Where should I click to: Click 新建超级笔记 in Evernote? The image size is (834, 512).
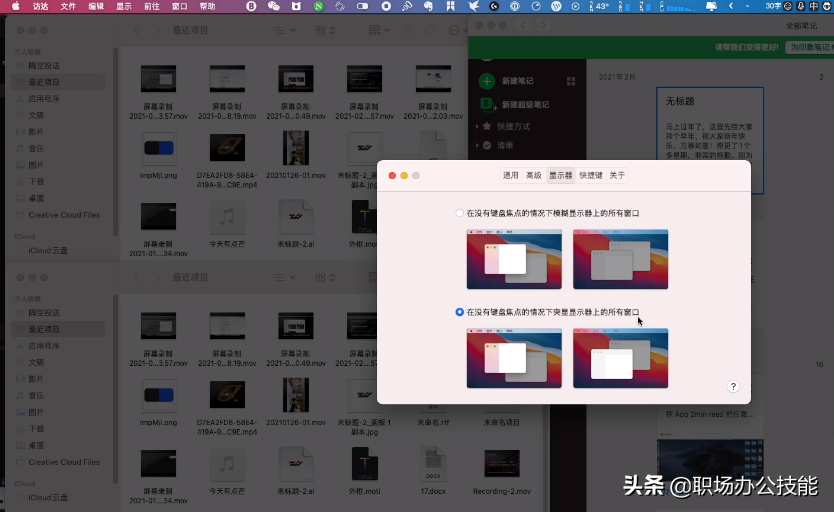[x=526, y=105]
